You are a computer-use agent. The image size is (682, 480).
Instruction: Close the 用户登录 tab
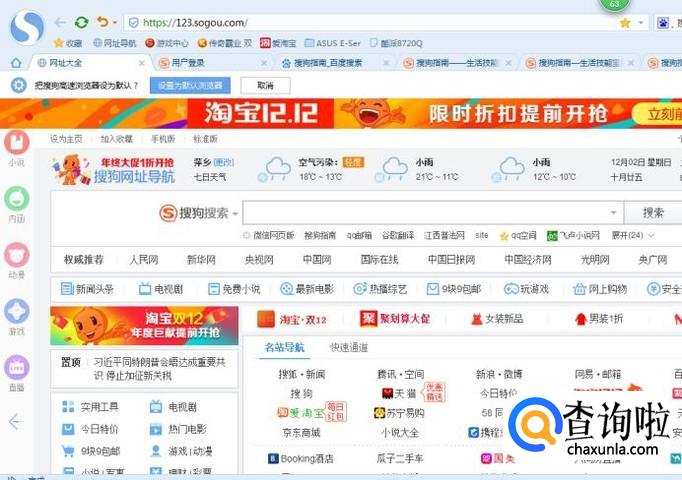pos(264,63)
